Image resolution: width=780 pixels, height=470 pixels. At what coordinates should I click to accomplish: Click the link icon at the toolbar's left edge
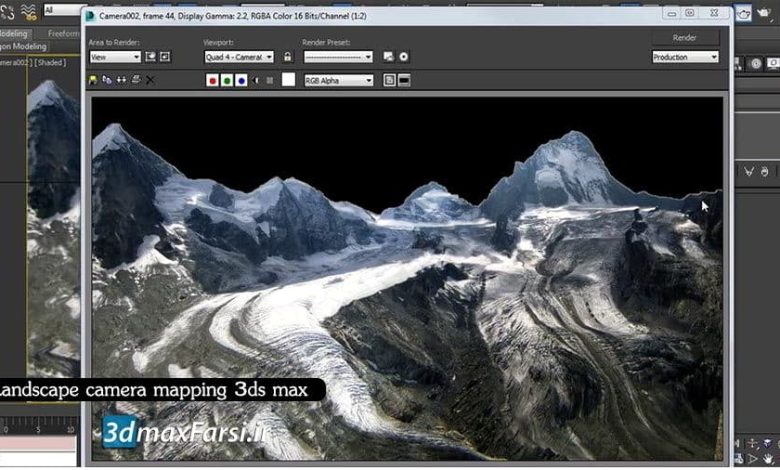pos(7,11)
